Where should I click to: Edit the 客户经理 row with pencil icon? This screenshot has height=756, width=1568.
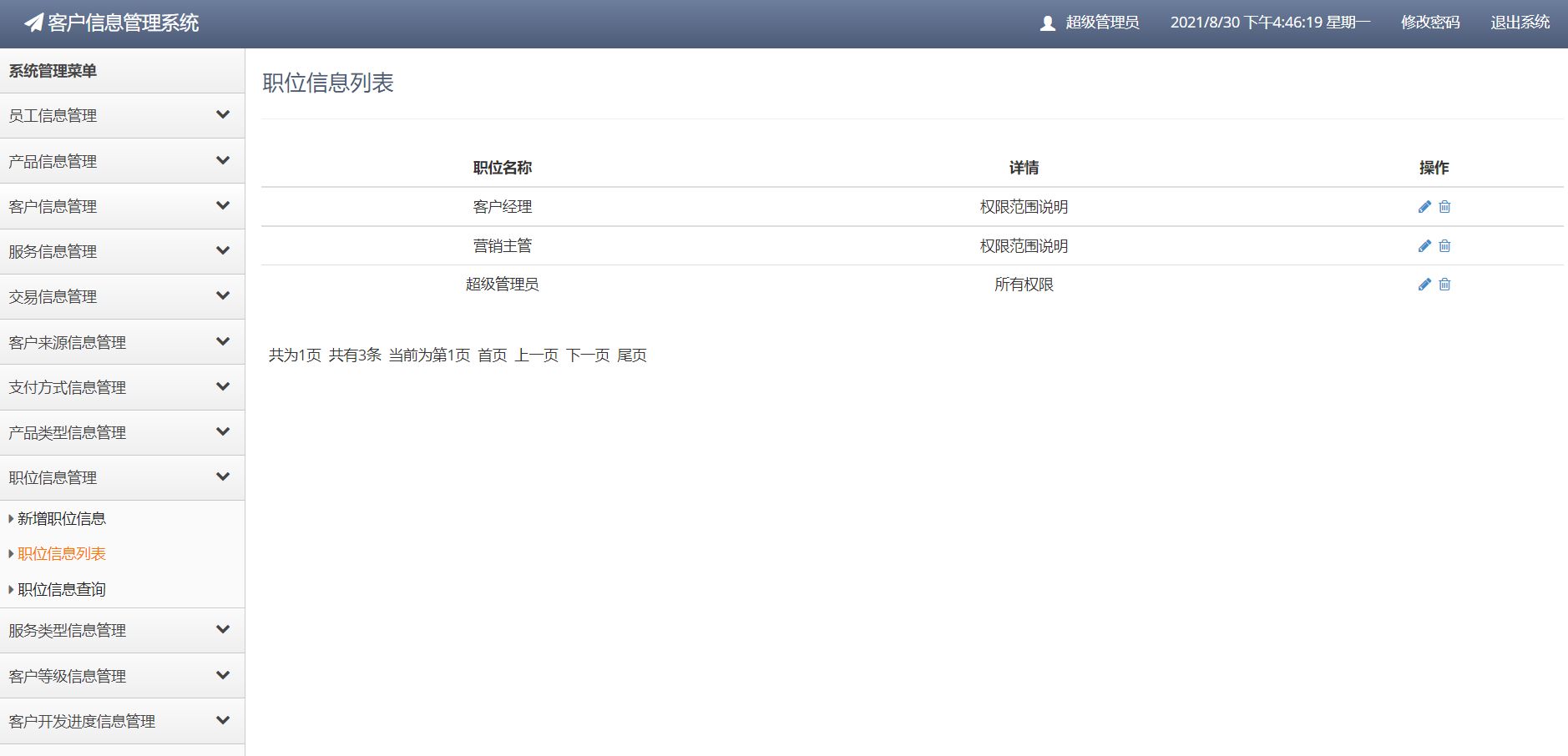point(1424,207)
